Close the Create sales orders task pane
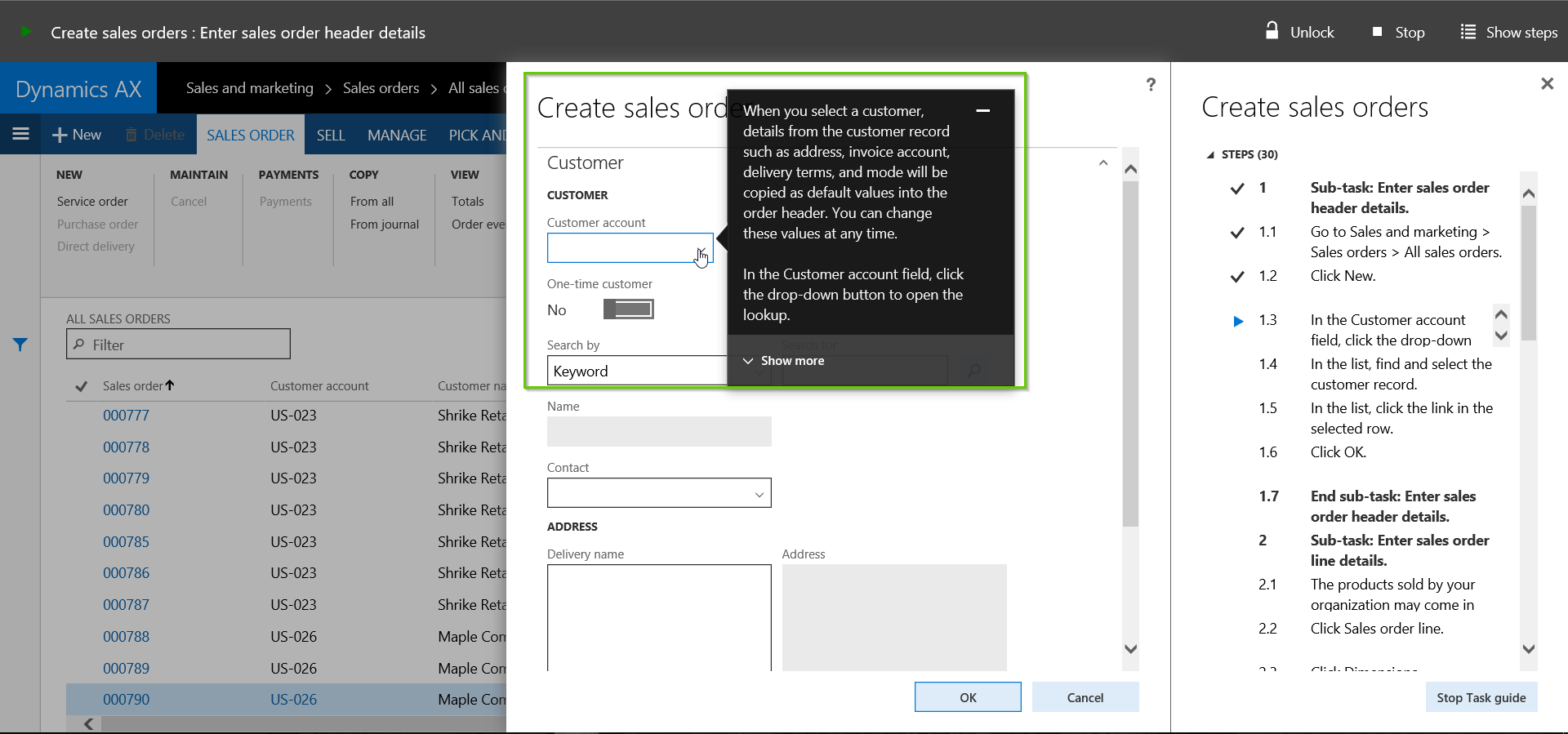Viewport: 1568px width, 734px height. (x=1546, y=84)
